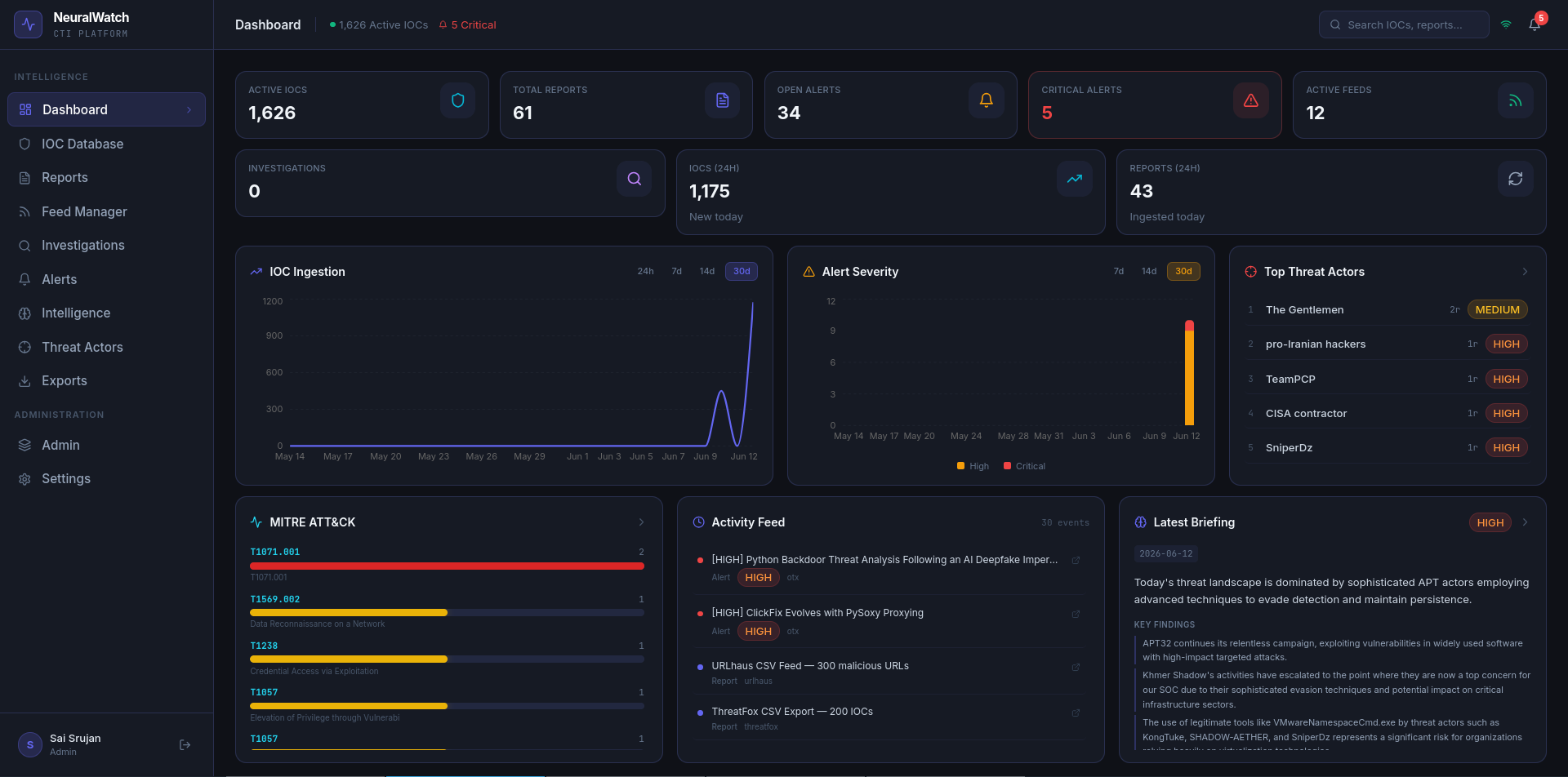Viewport: 1568px width, 777px height.
Task: Open the TeamPCP threat actor row
Action: point(1388,379)
